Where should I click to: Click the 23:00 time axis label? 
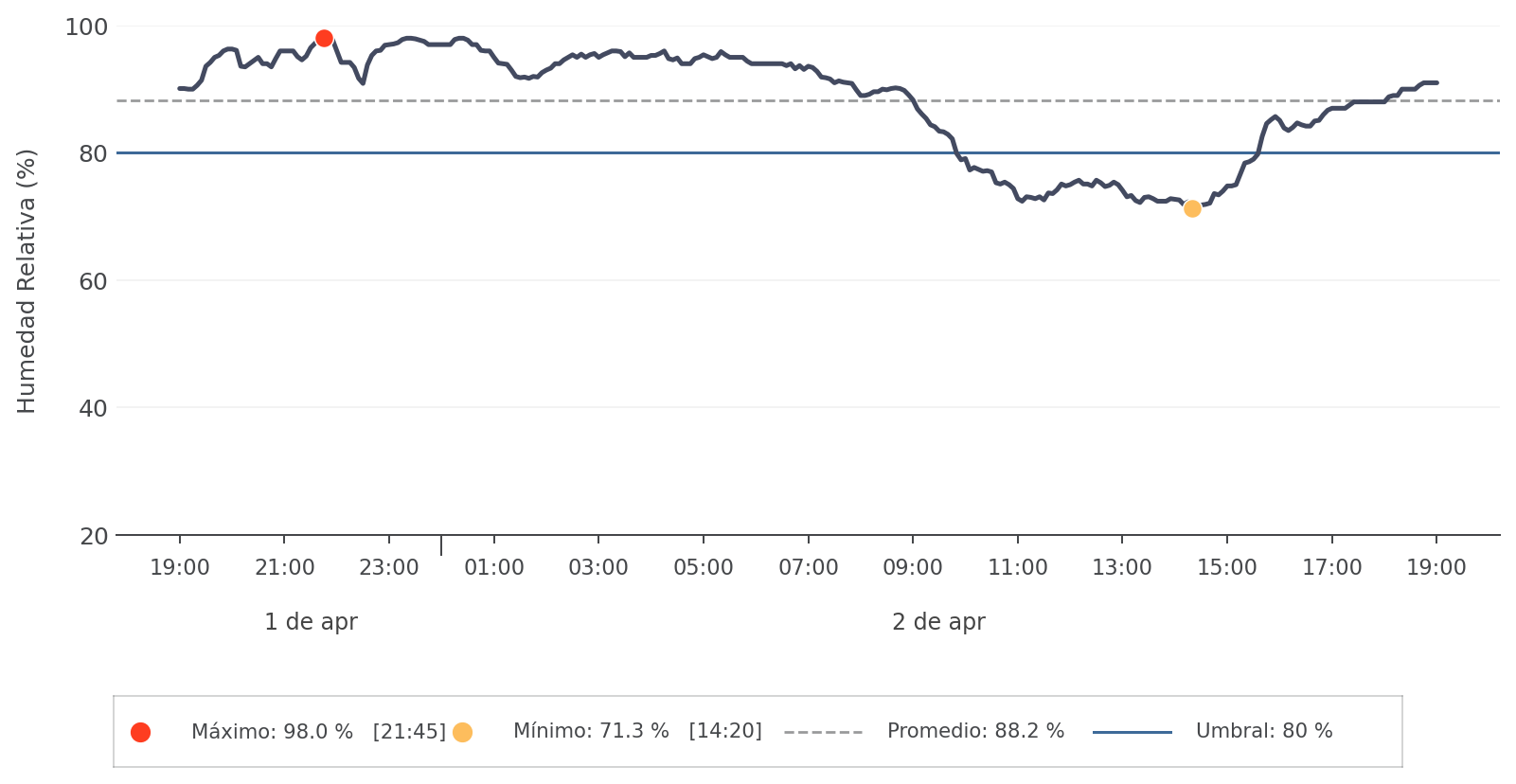[x=389, y=568]
